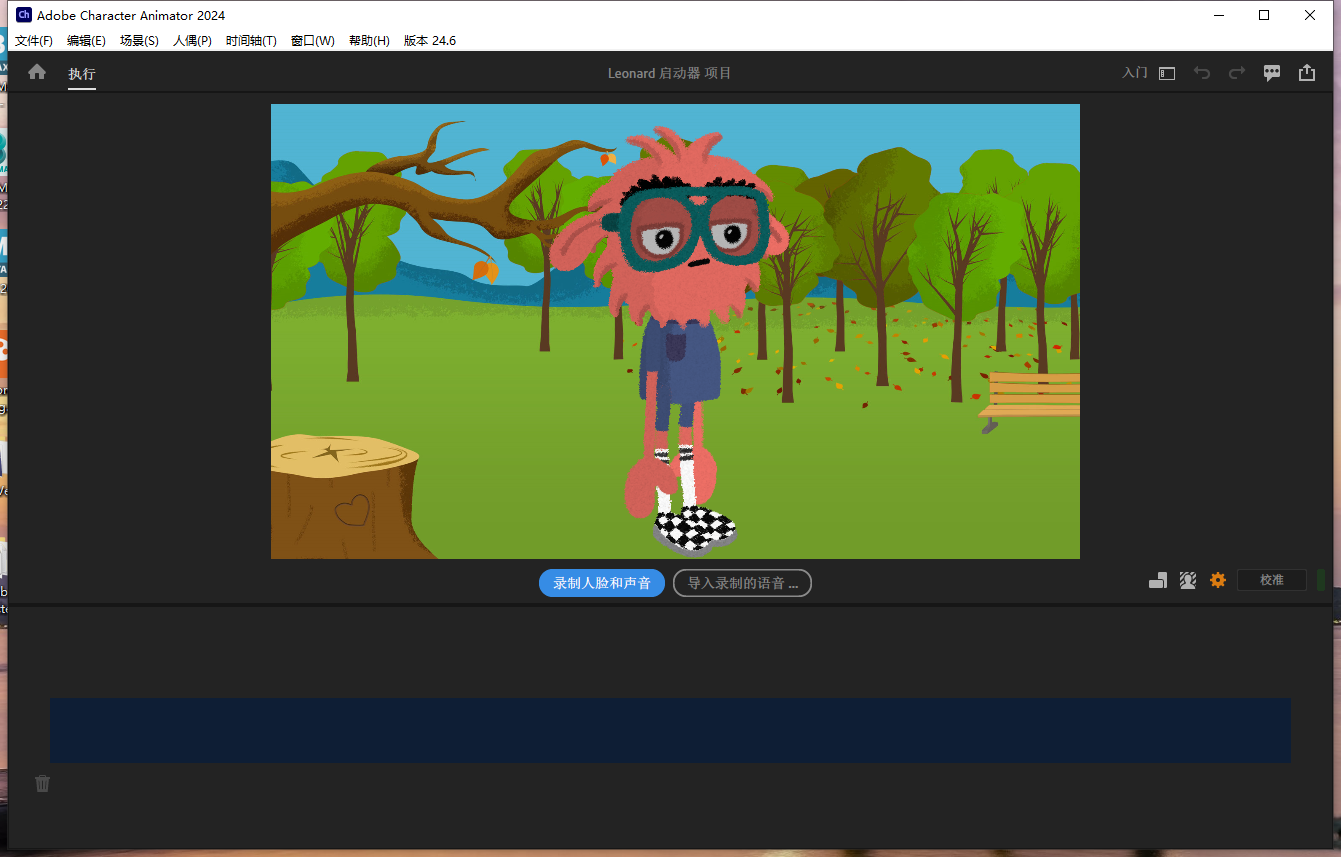Open the 编辑(E) menu

point(86,41)
